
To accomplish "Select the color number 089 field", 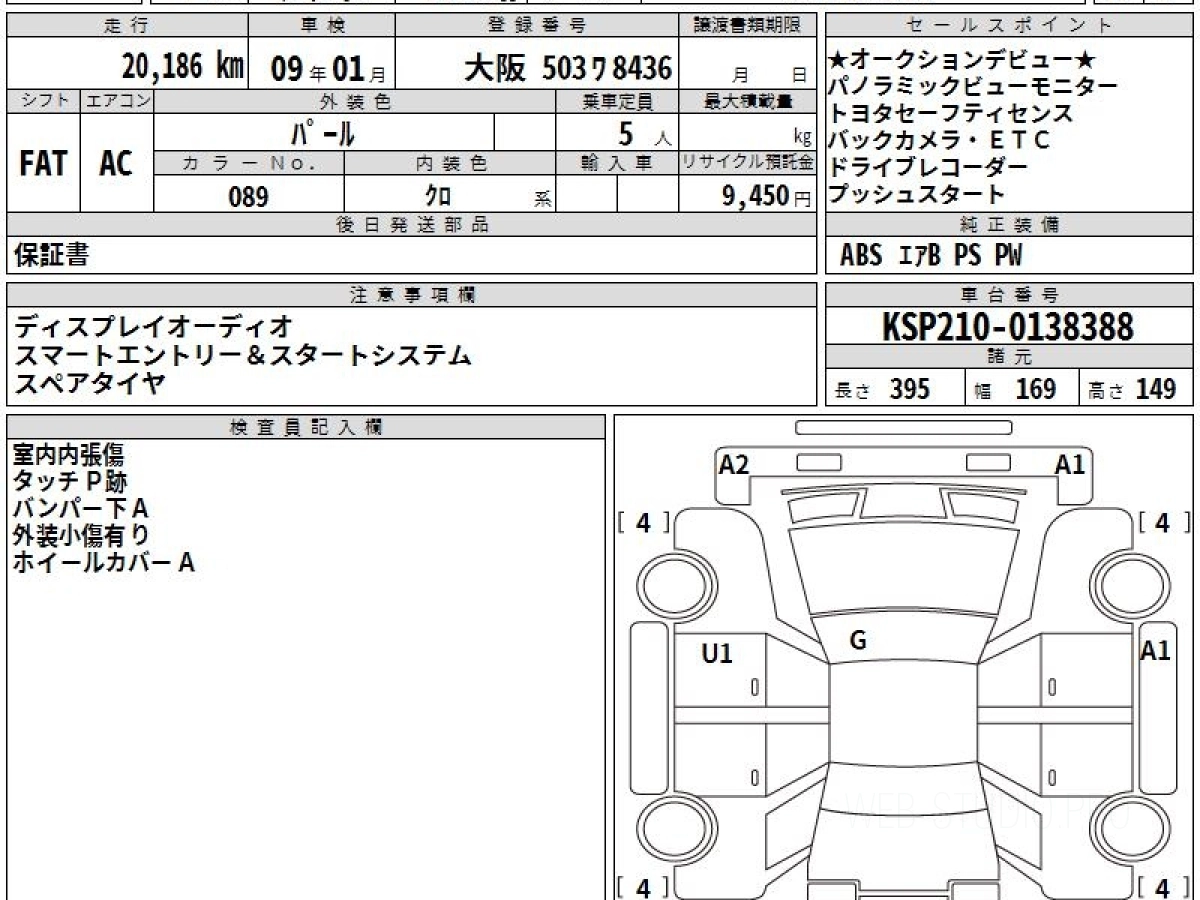I will point(248,197).
